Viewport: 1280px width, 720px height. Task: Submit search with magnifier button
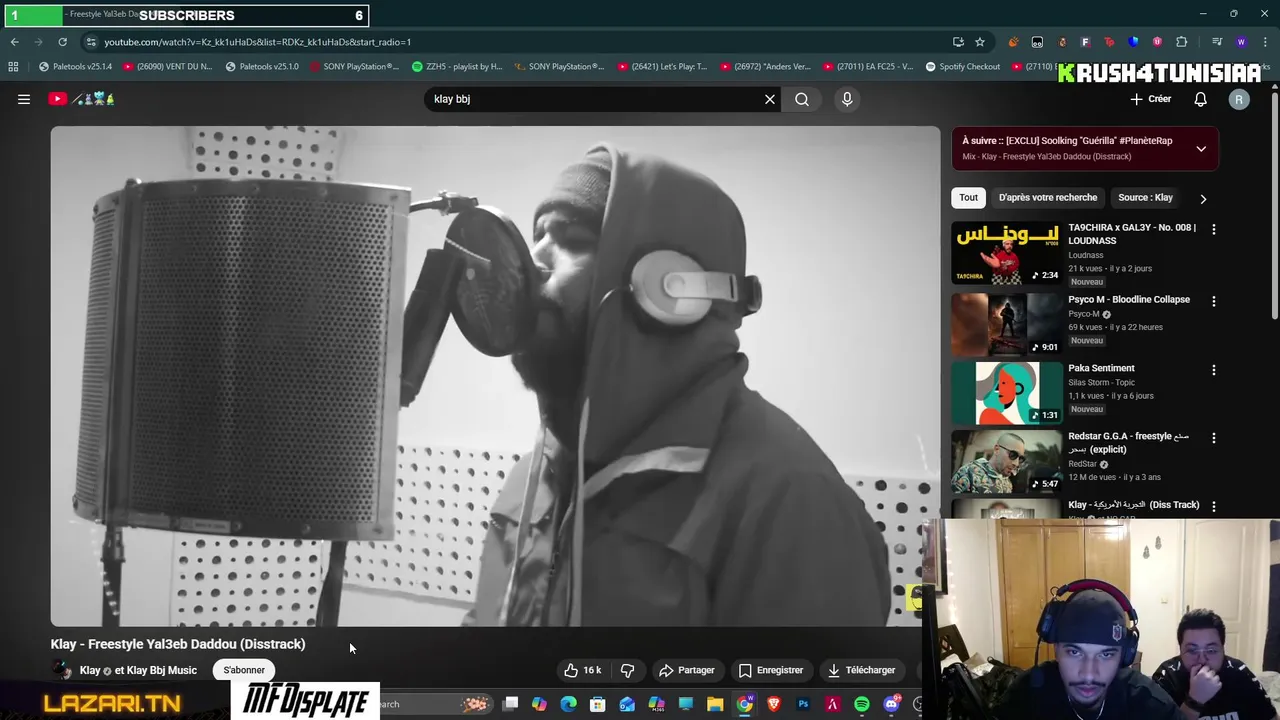pyautogui.click(x=802, y=99)
